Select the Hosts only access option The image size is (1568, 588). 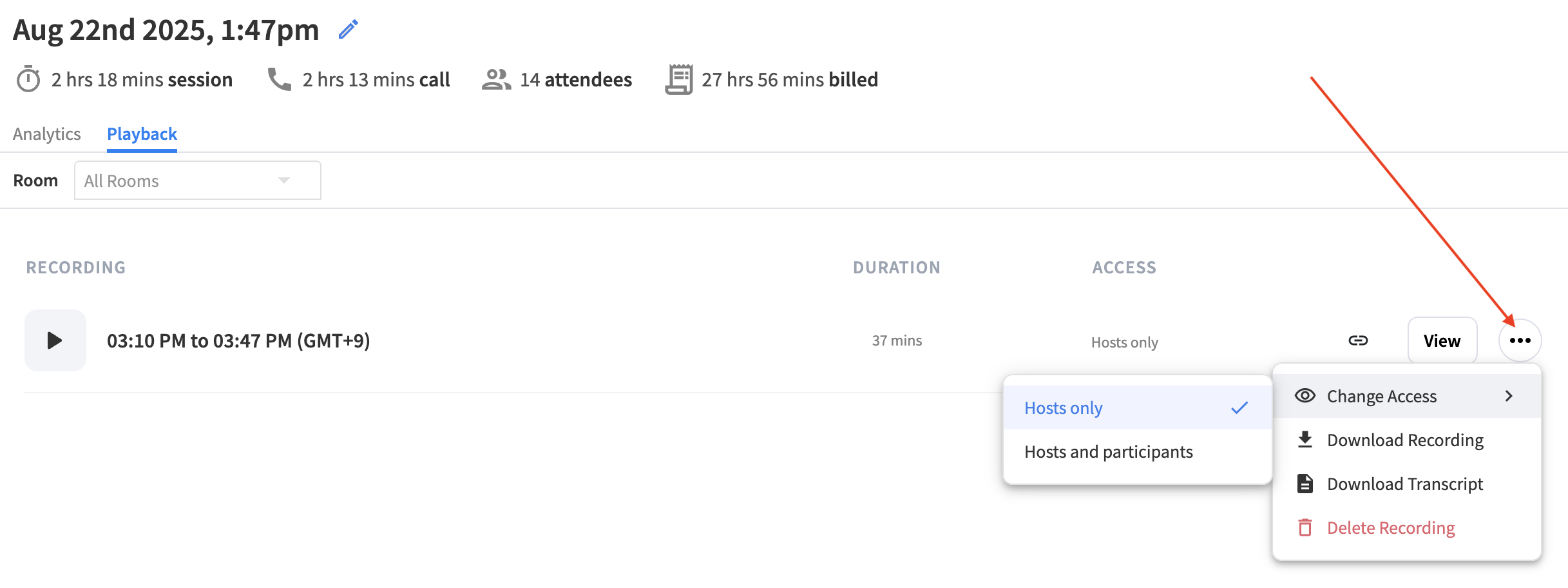[1063, 407]
